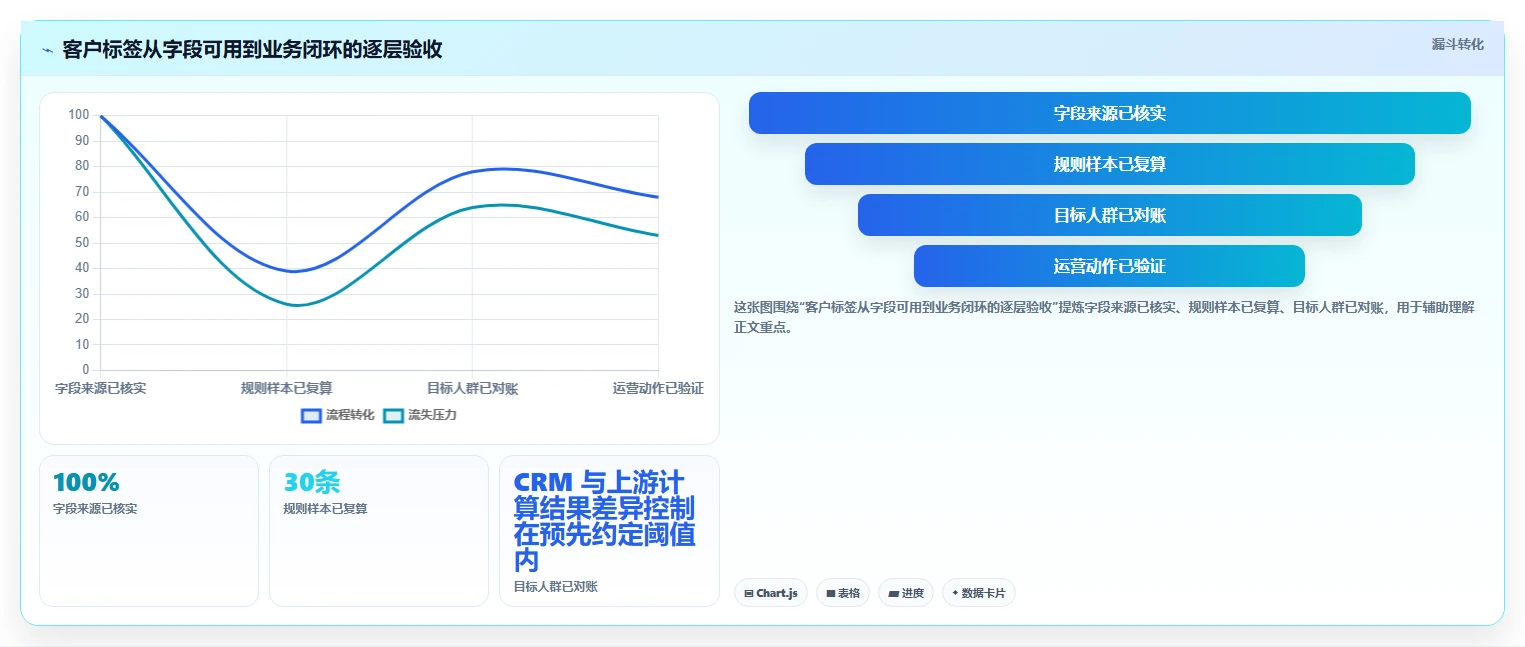Screen dimensions: 1525x647
Task: Click the Chart.js tag label
Action: [777, 594]
